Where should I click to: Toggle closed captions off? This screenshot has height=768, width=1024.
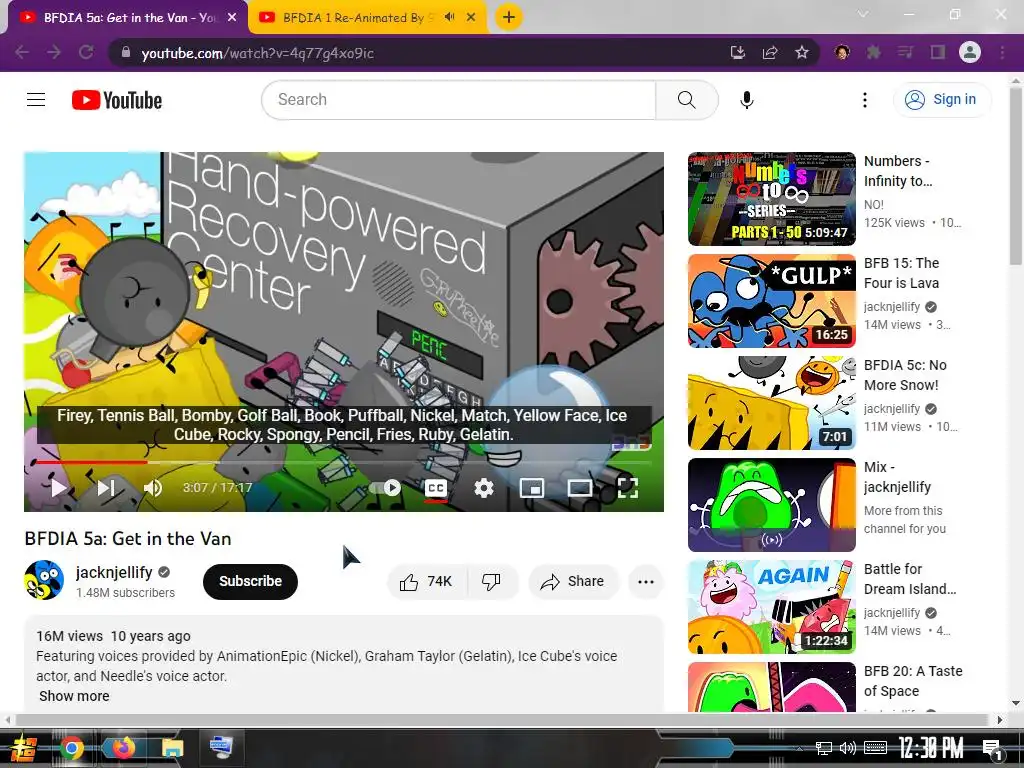click(x=436, y=488)
